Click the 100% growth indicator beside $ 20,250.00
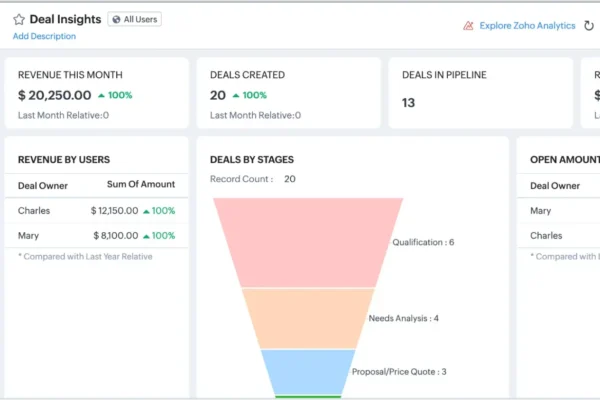 [x=115, y=95]
